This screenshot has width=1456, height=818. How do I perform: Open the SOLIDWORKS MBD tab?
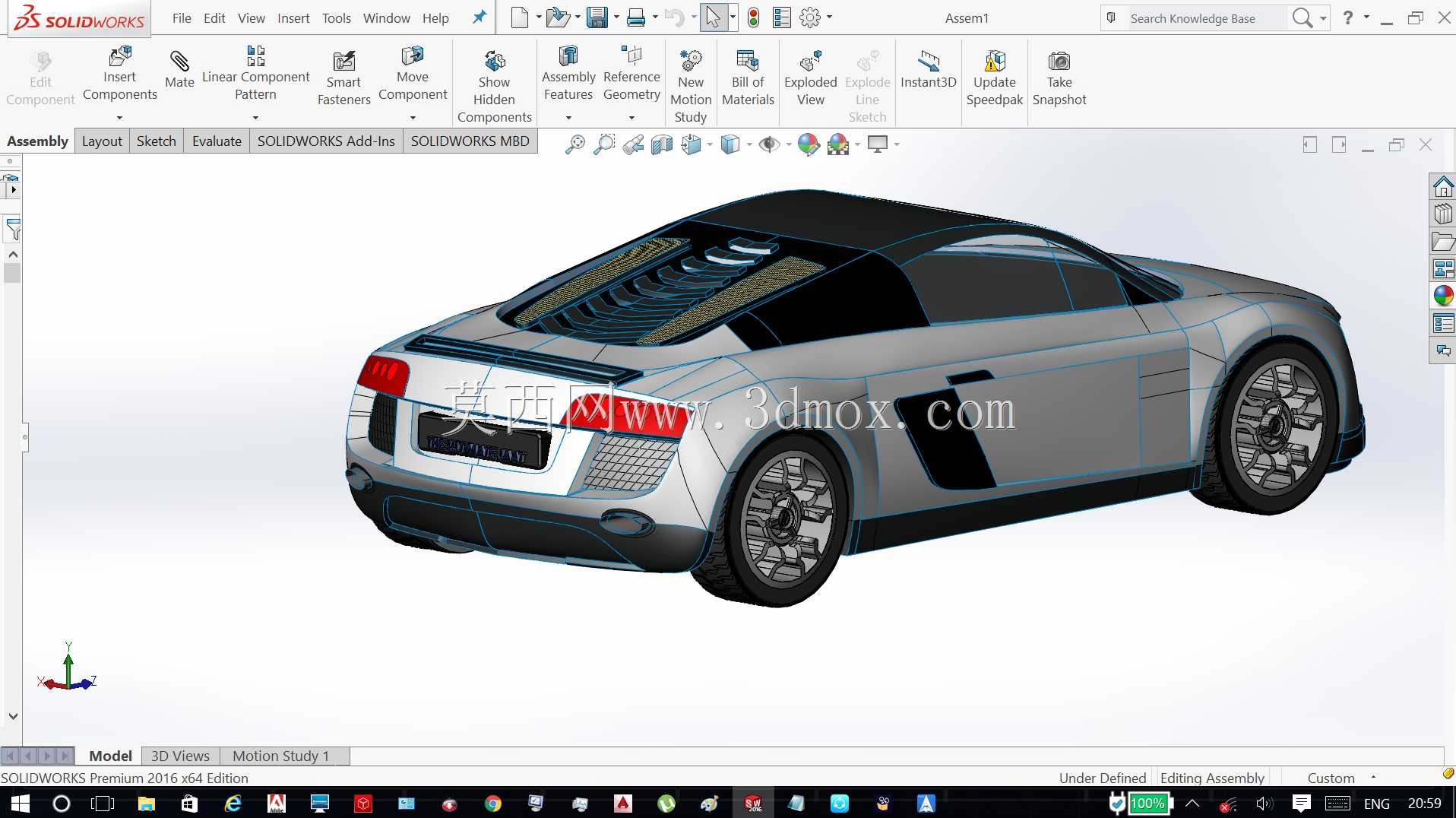click(x=470, y=141)
